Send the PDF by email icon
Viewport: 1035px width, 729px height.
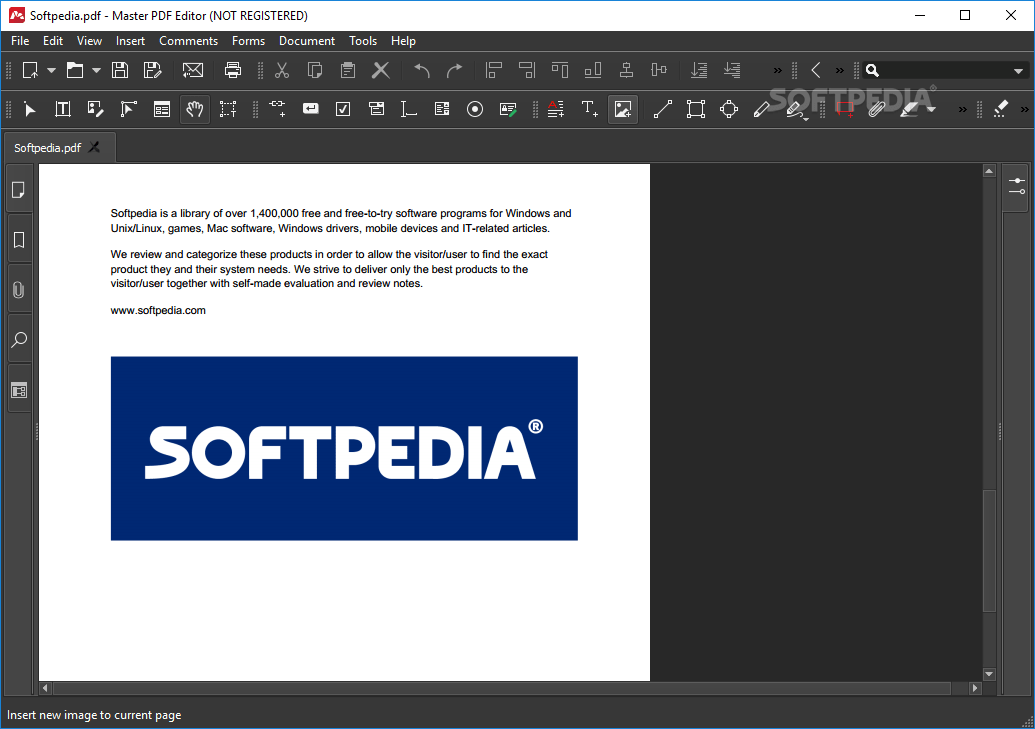click(193, 70)
